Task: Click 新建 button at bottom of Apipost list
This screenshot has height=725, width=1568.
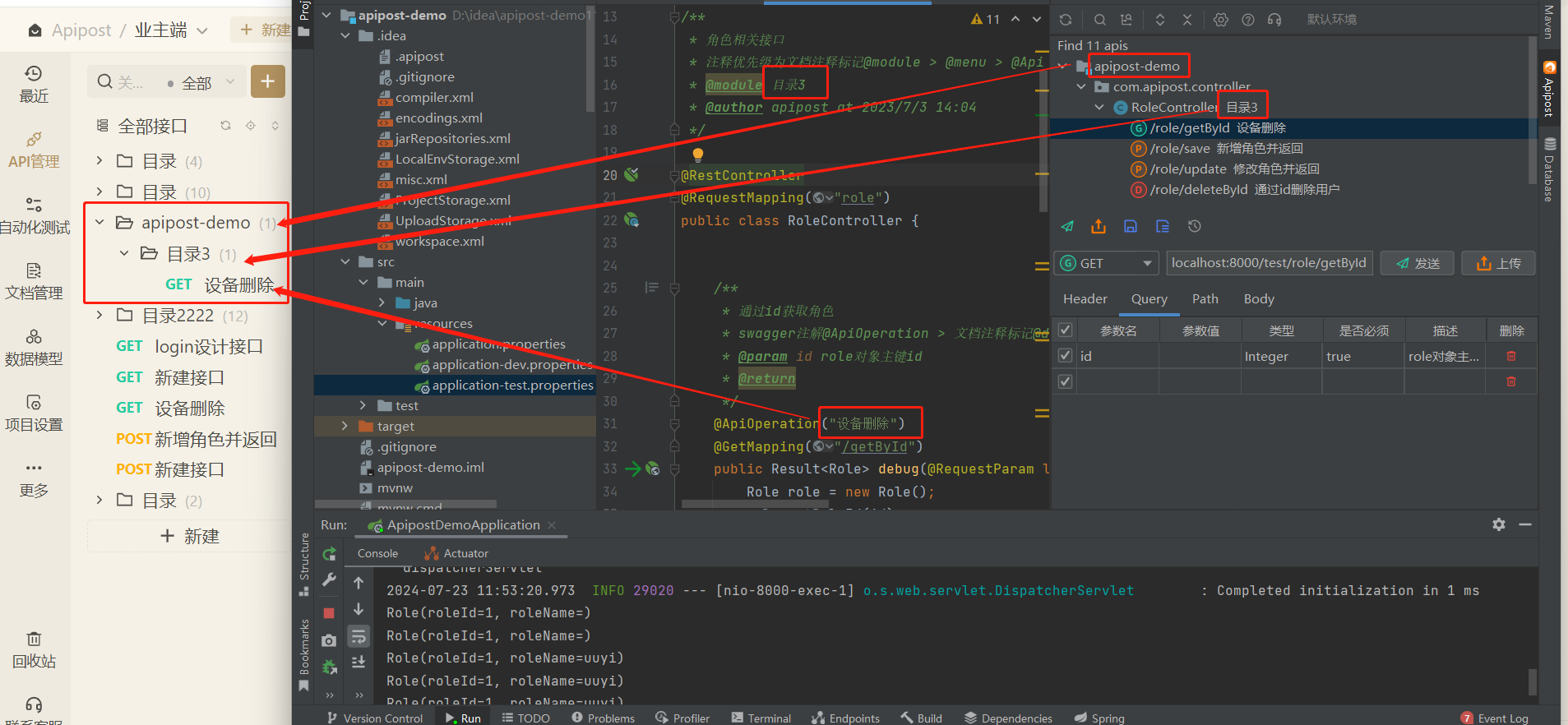Action: (189, 536)
